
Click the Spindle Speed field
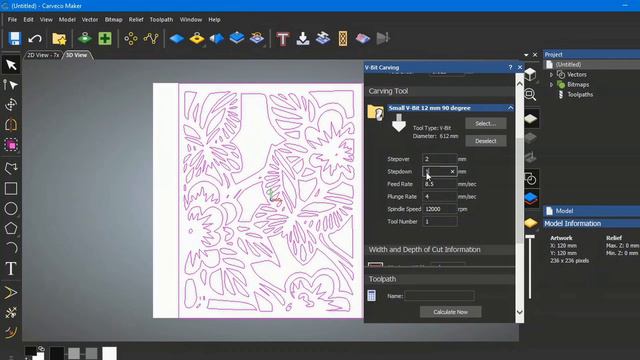(440, 209)
